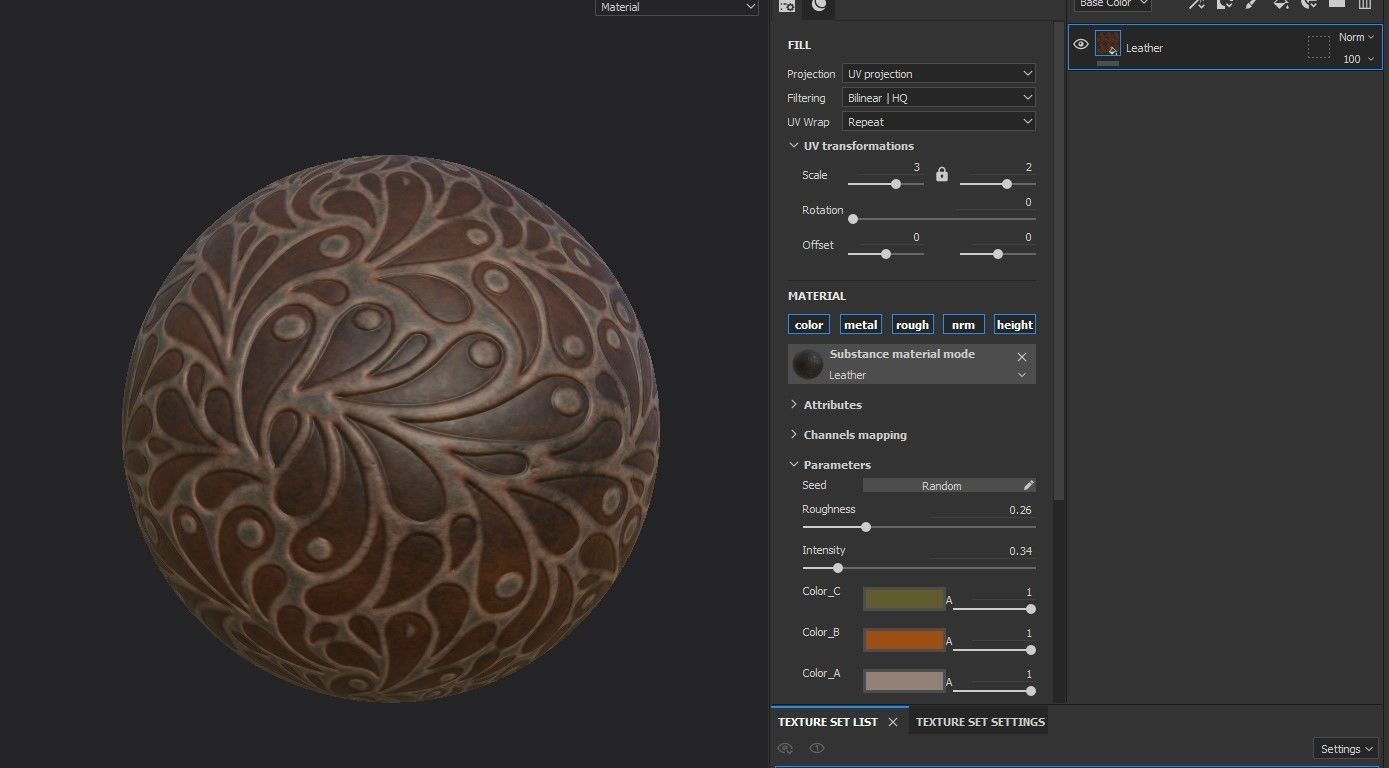Add a fill layer with the bucket icon

pos(1280,4)
